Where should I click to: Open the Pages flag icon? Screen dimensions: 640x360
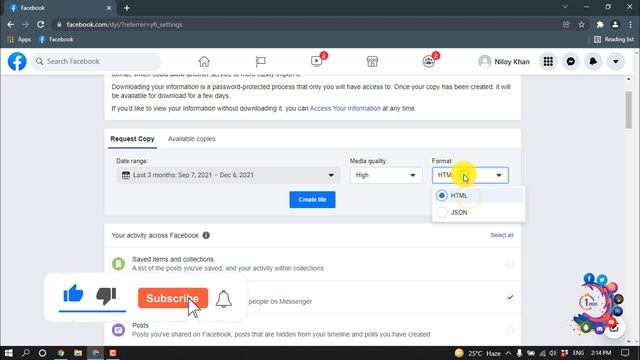click(260, 62)
